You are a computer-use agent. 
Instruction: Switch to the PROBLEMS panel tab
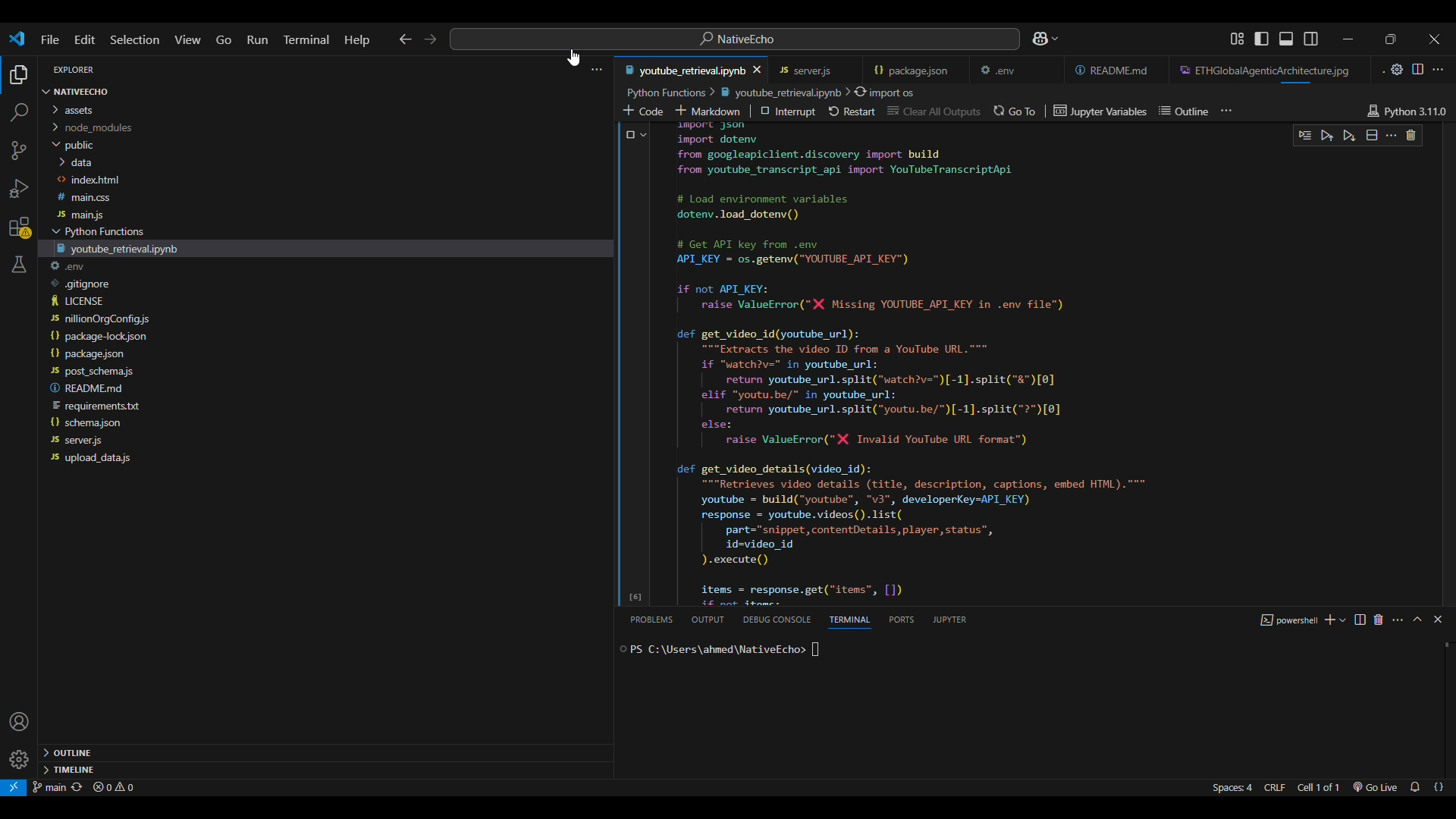[651, 620]
